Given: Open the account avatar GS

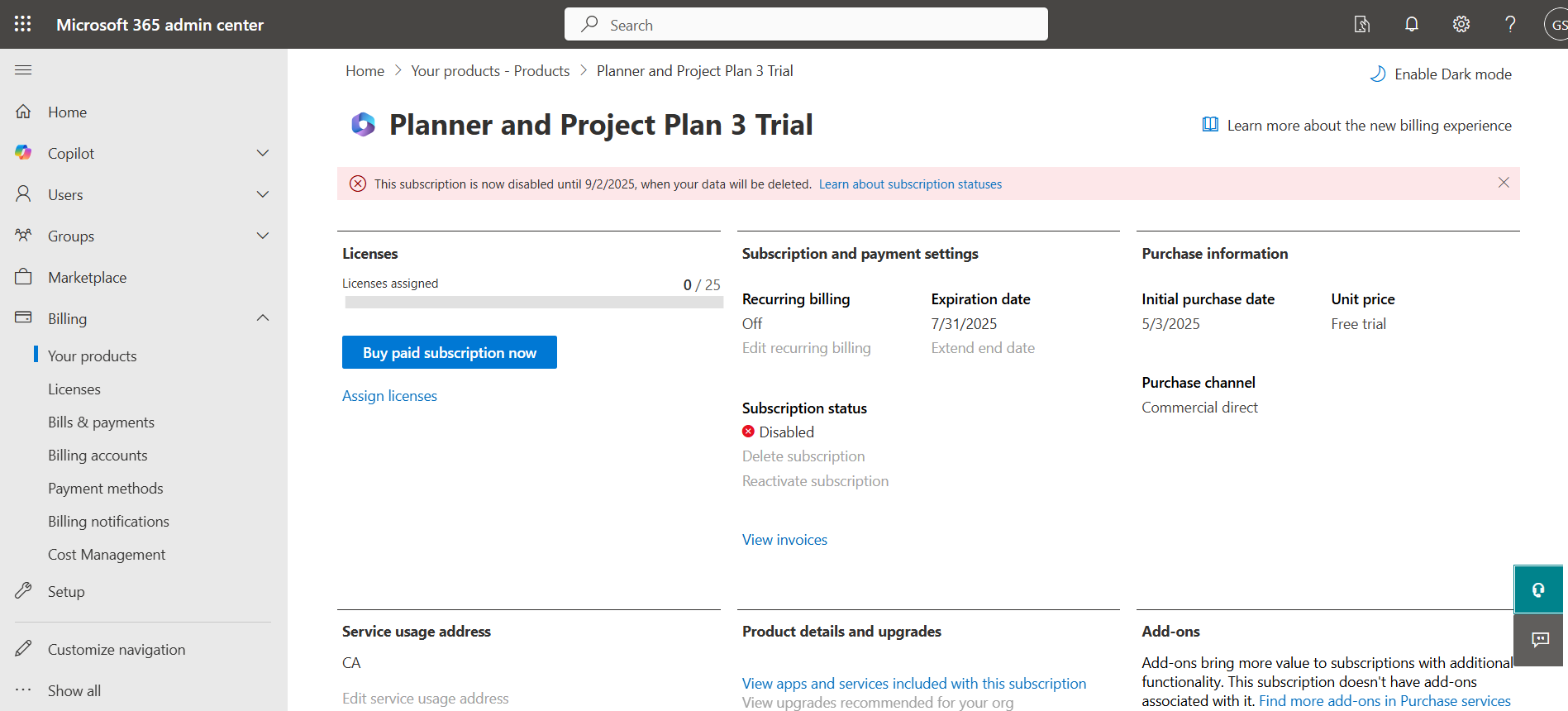Looking at the screenshot, I should (x=1556, y=24).
